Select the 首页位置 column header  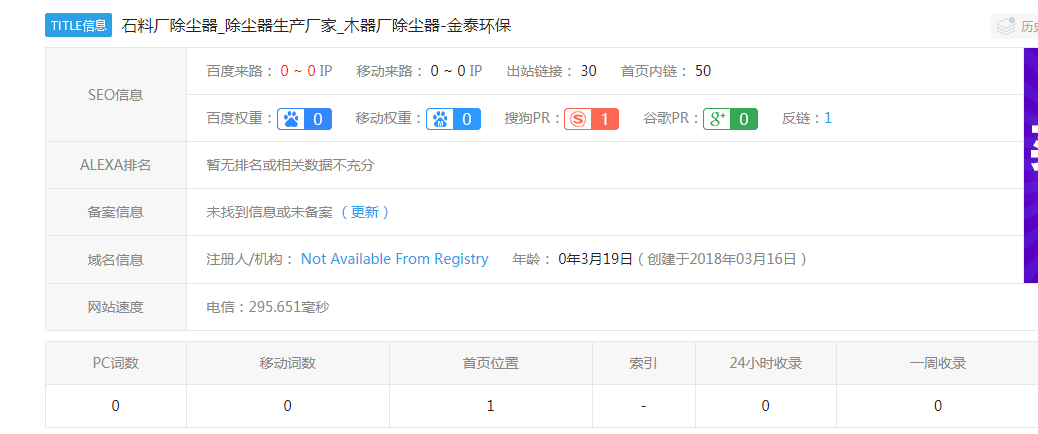[490, 363]
